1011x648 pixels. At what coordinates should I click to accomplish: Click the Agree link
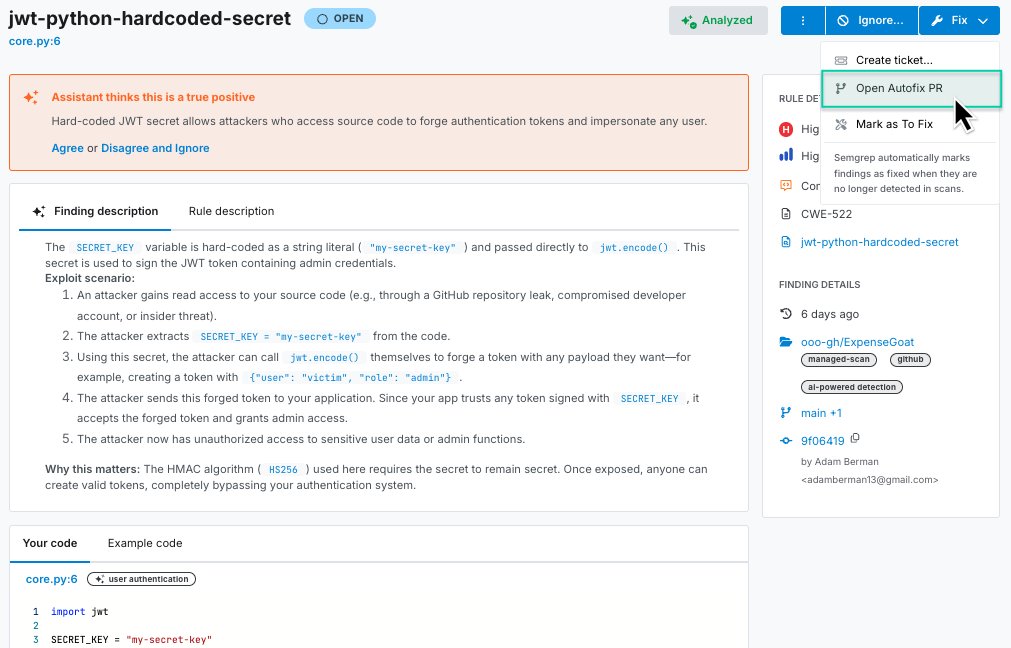68,148
